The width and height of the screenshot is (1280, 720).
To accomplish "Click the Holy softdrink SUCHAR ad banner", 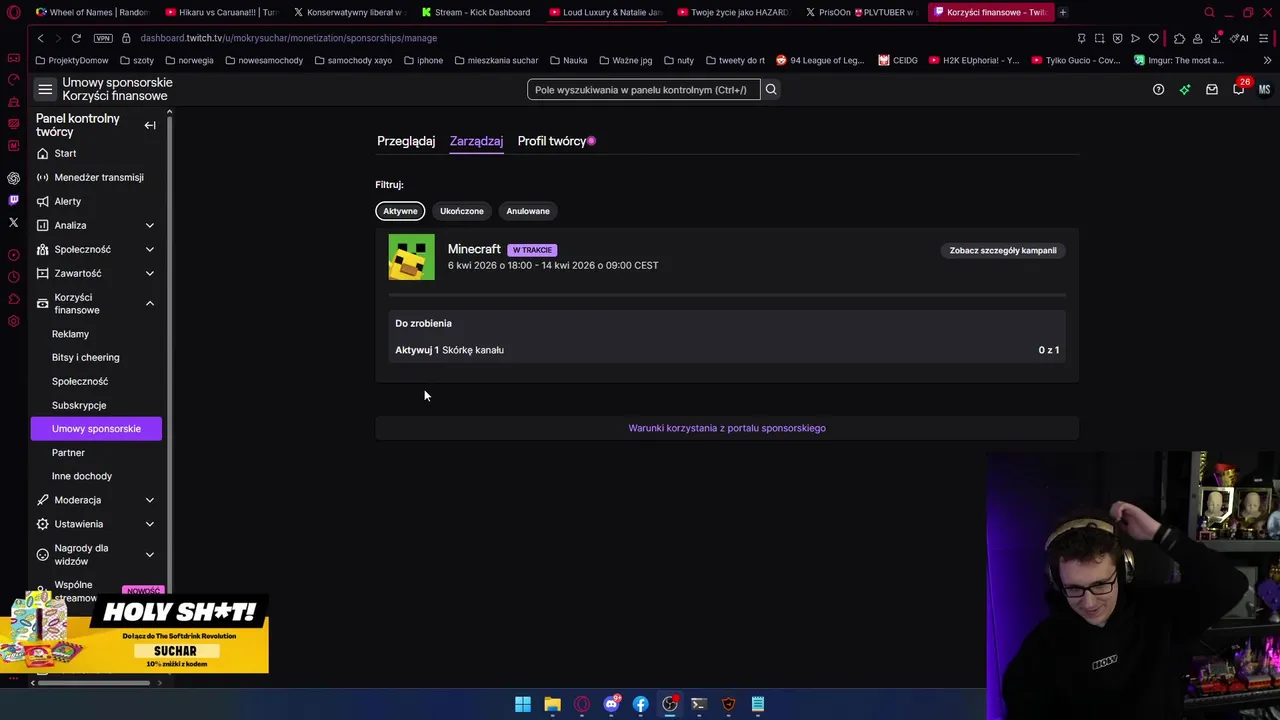I will click(x=135, y=633).
